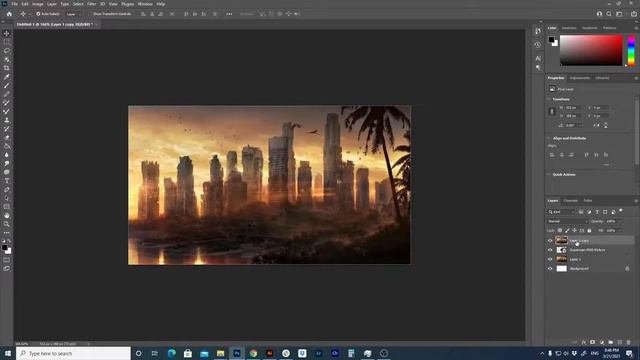Image resolution: width=640 pixels, height=360 pixels.
Task: Click inside the red color picker field
Action: coord(591,50)
